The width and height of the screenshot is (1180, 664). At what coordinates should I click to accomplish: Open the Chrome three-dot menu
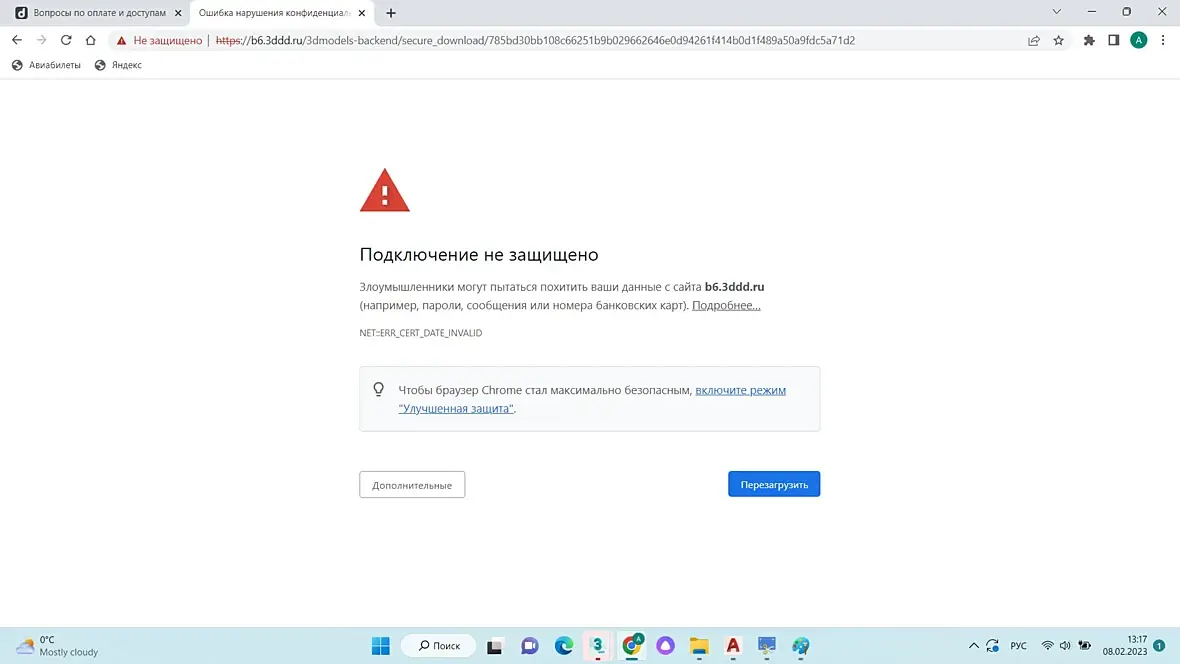pyautogui.click(x=1163, y=41)
